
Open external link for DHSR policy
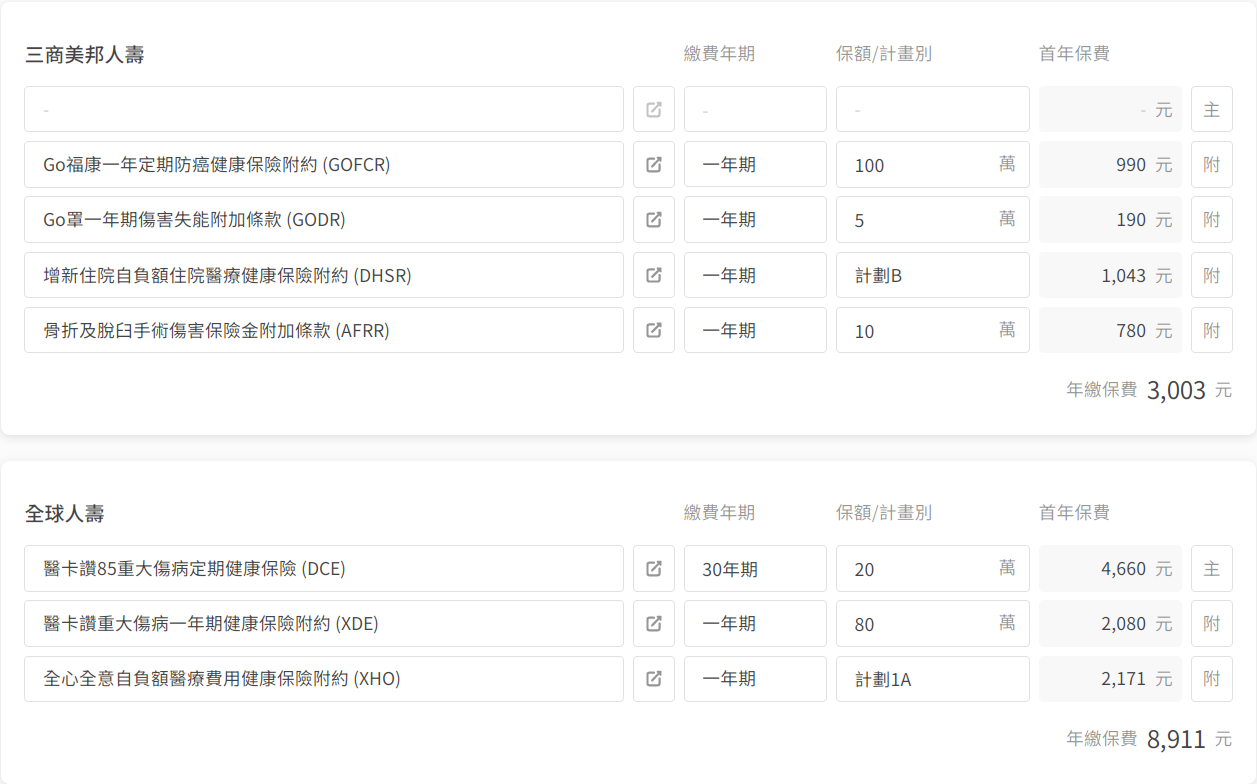(x=654, y=275)
